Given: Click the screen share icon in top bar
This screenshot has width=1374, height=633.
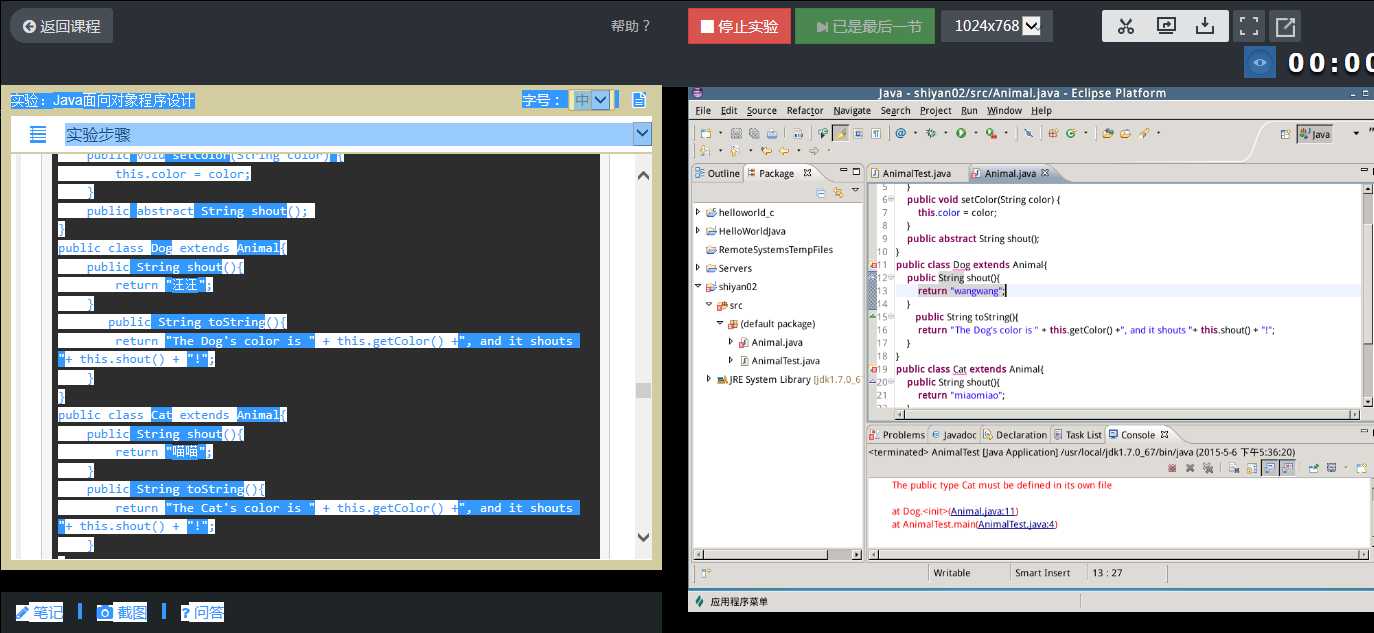Looking at the screenshot, I should point(1166,26).
